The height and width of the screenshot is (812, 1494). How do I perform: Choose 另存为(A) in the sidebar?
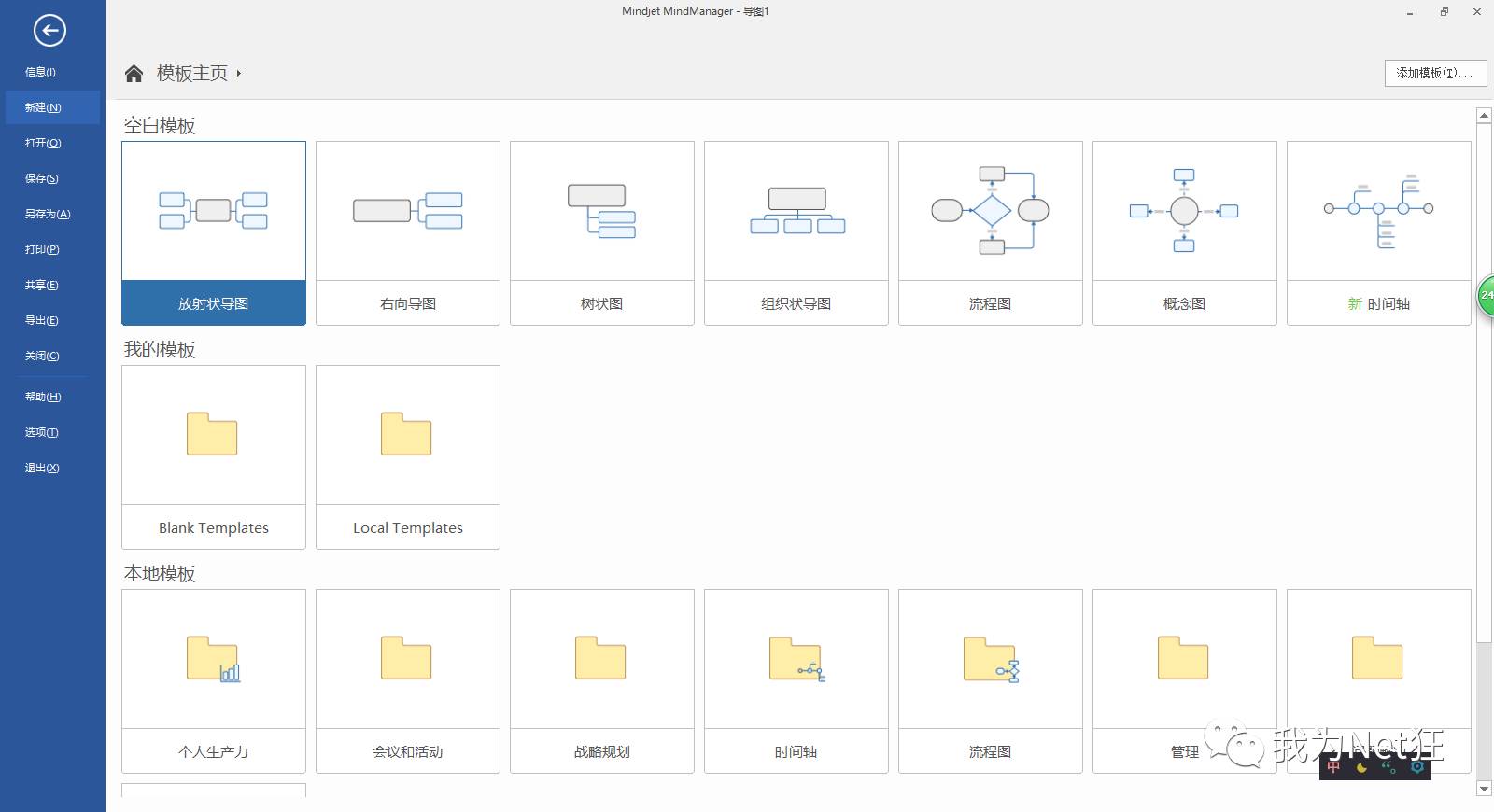tap(48, 214)
